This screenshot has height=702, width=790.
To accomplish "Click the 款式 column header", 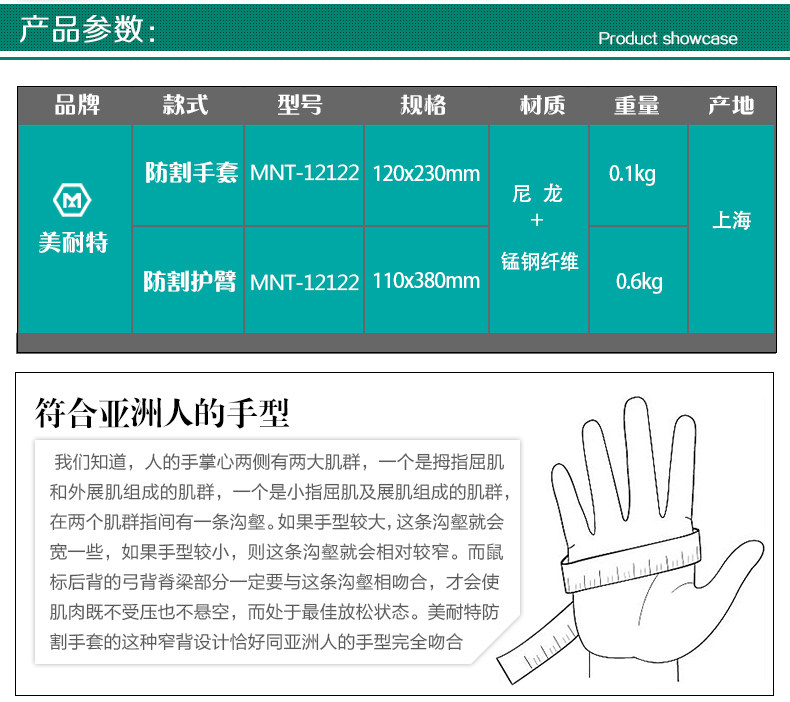I will point(185,105).
